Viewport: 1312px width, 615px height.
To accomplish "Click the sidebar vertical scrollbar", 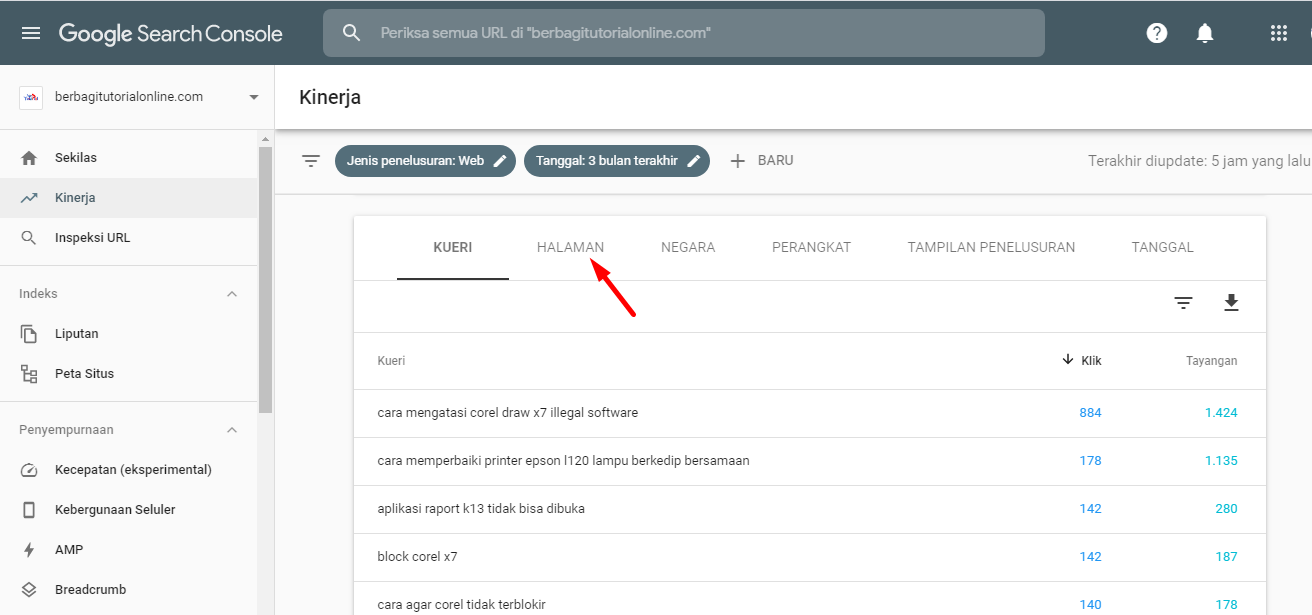I will [265, 280].
